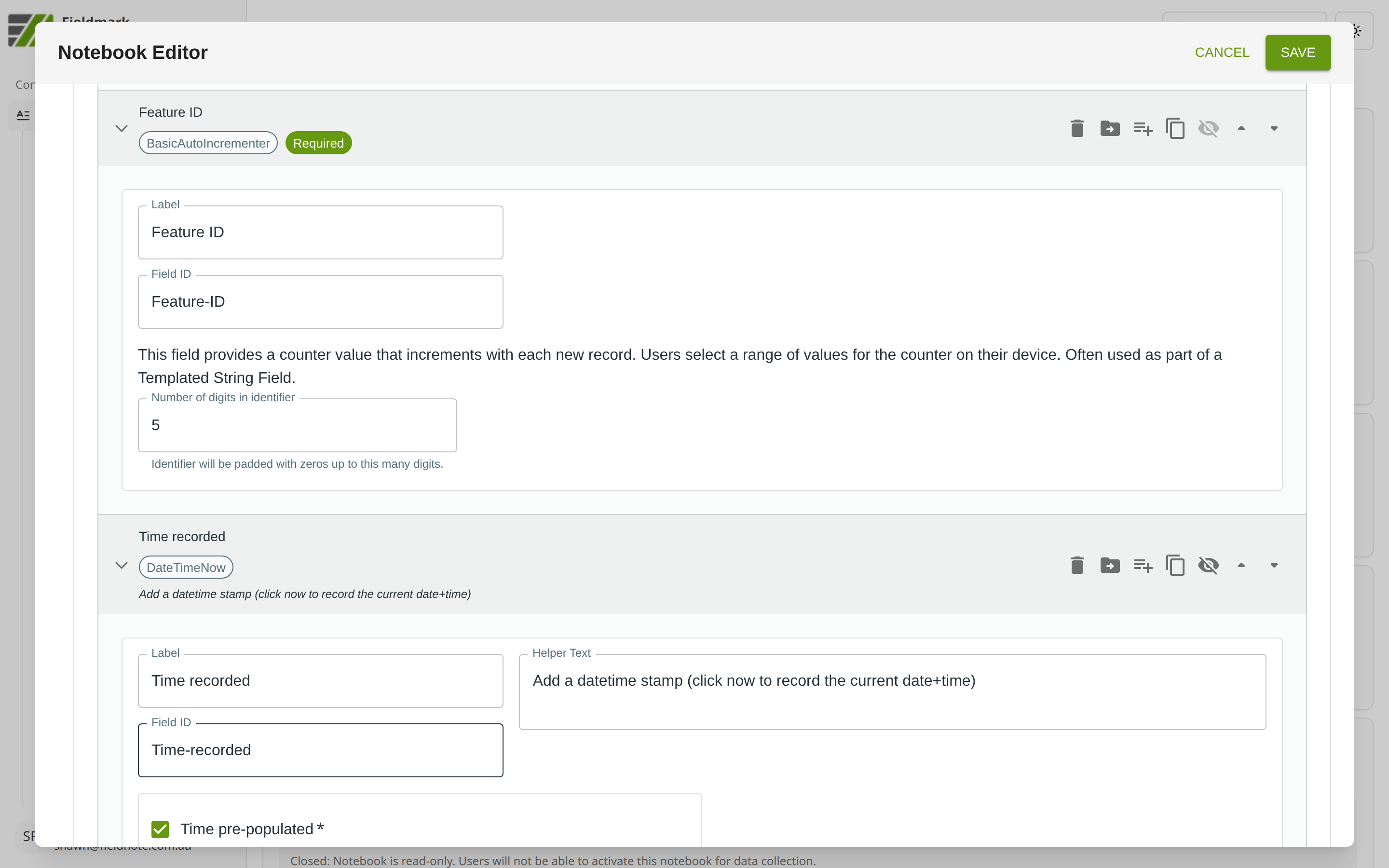Toggle hidden state of Feature ID field

[1208, 129]
